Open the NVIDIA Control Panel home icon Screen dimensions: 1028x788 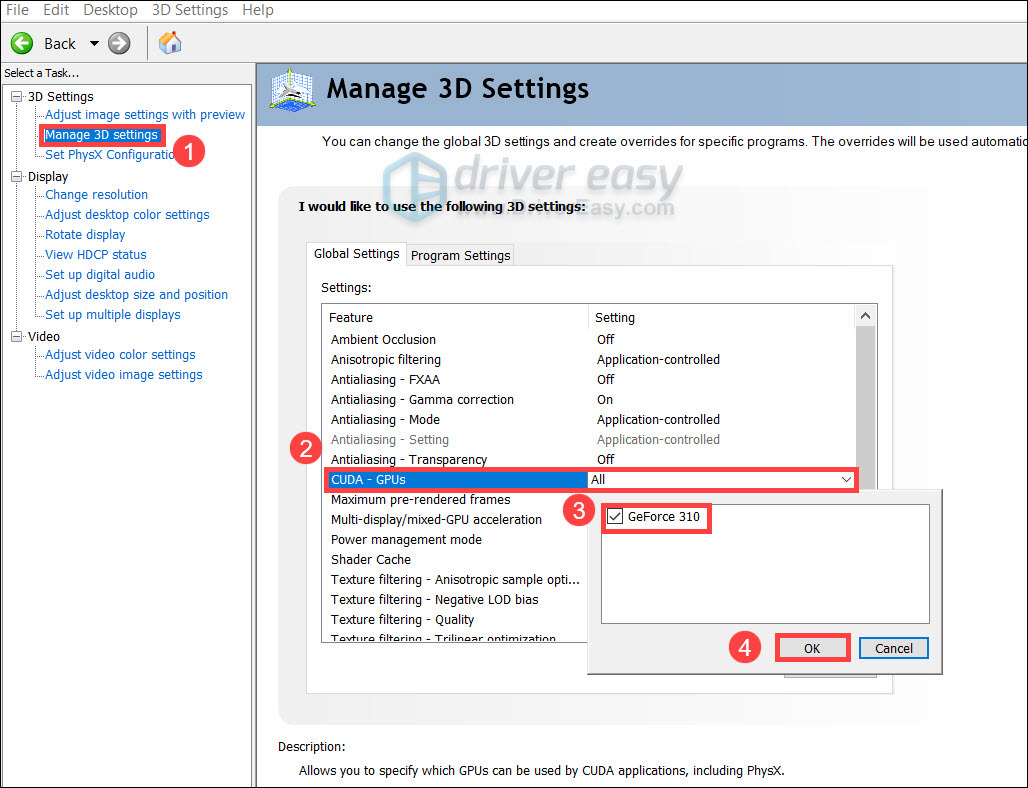(x=169, y=43)
